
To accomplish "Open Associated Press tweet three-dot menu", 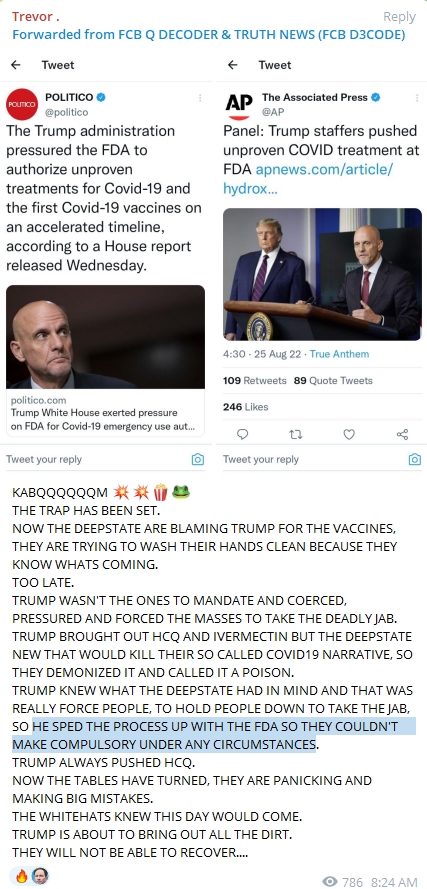I will pos(417,98).
